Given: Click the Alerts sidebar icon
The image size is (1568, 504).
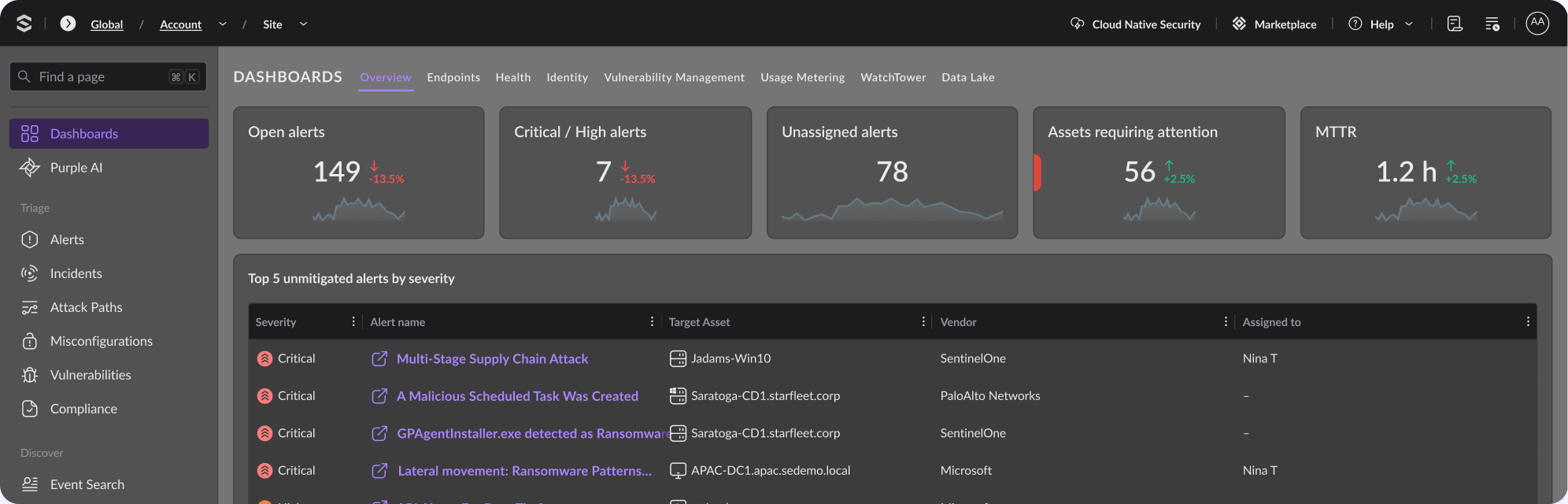Looking at the screenshot, I should [30, 239].
